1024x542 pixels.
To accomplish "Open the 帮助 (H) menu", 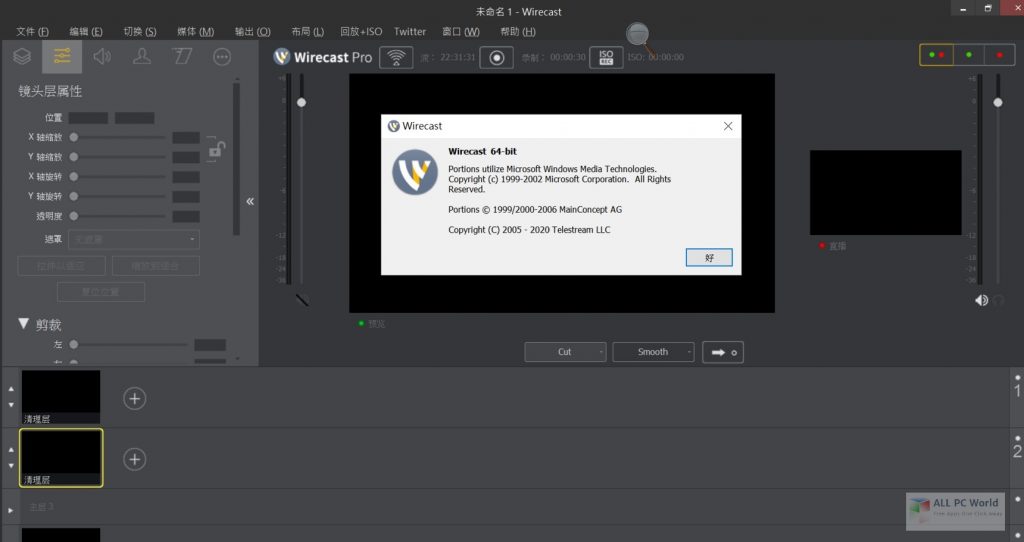I will click(x=518, y=31).
